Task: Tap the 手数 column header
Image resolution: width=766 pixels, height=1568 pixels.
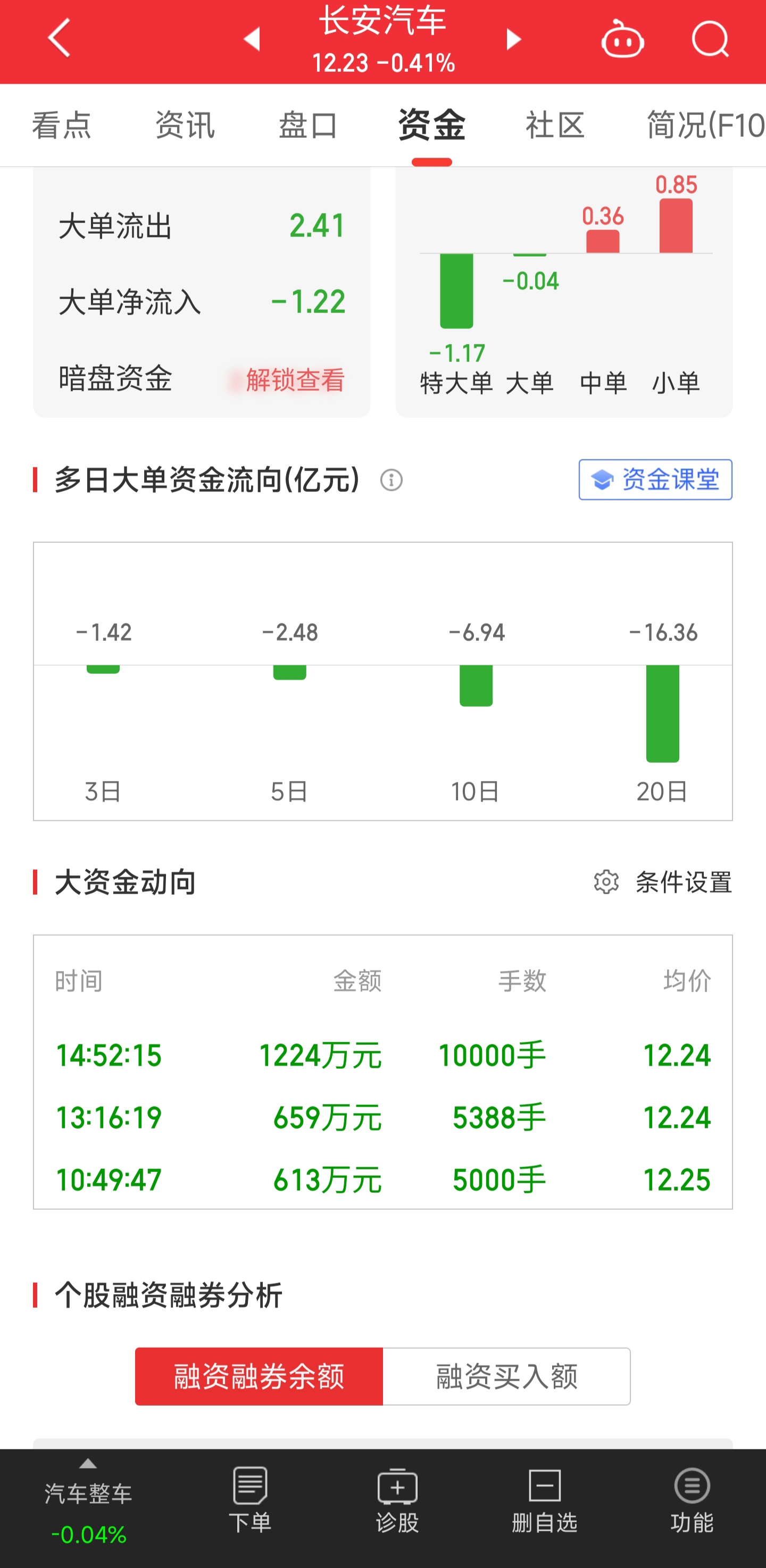Action: click(522, 980)
